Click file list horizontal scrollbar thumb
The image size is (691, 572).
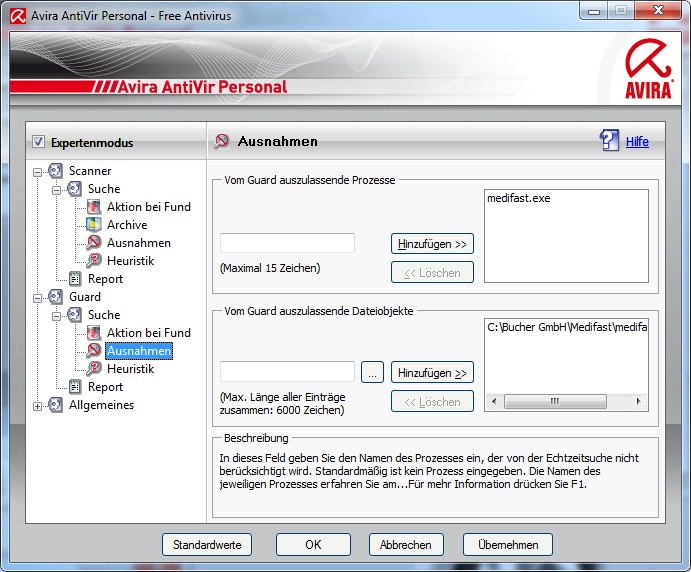555,401
